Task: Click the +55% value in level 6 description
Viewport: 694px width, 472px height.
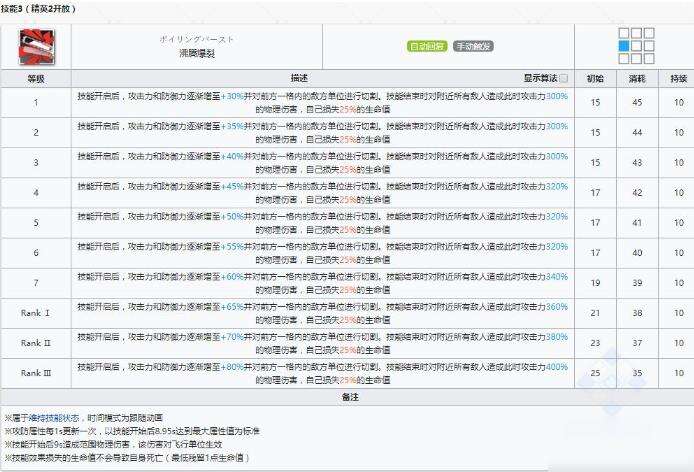Action: (232, 247)
